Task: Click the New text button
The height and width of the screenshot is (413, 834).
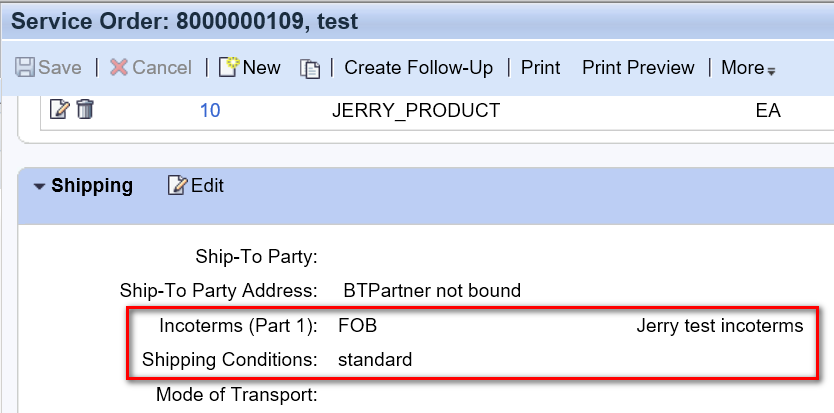Action: click(x=262, y=68)
